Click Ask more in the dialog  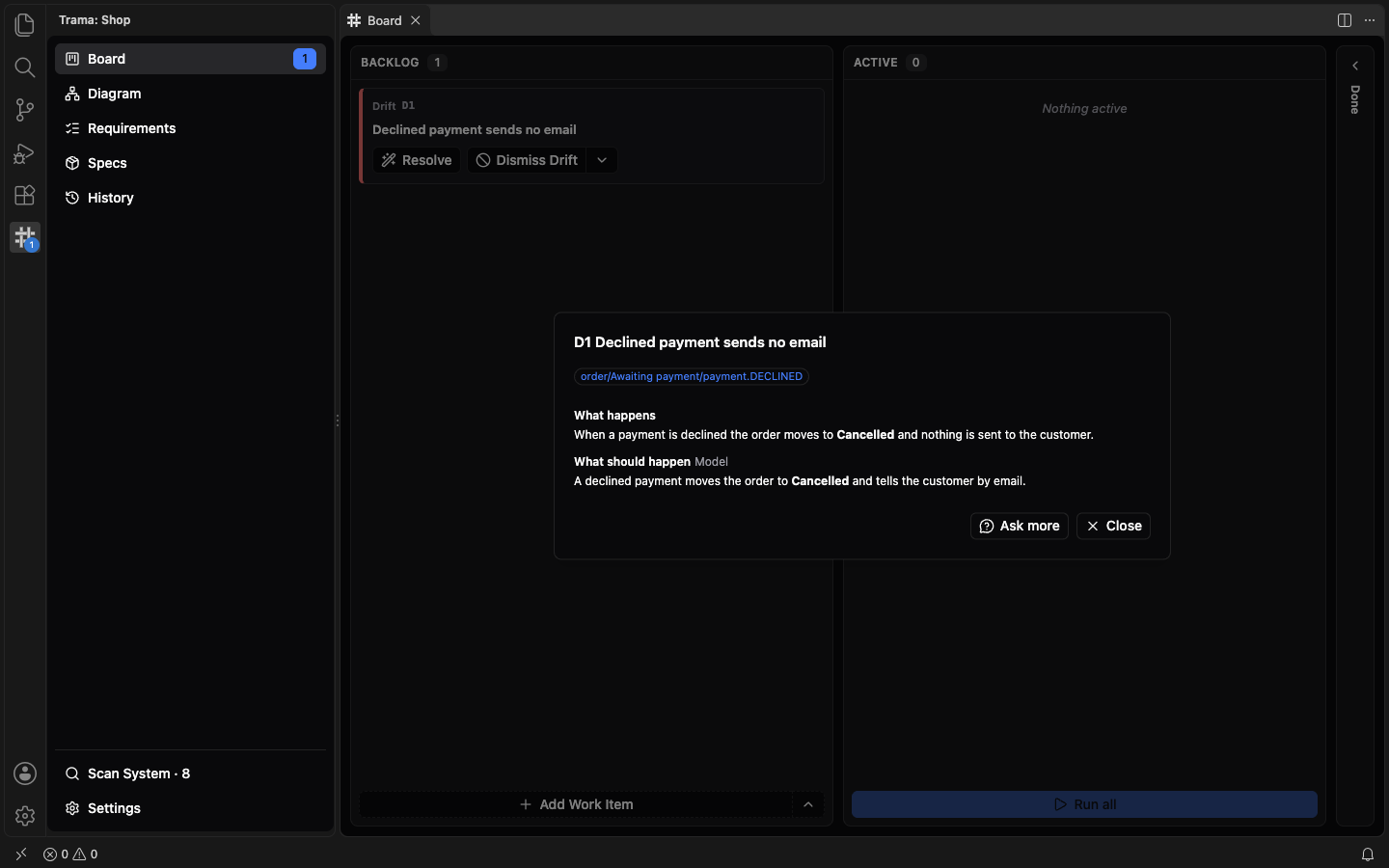[1020, 526]
